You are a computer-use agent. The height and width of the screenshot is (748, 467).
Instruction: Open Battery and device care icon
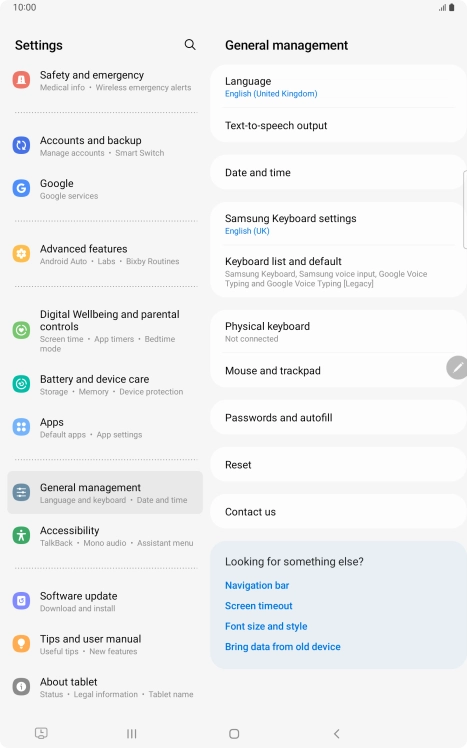pos(21,384)
